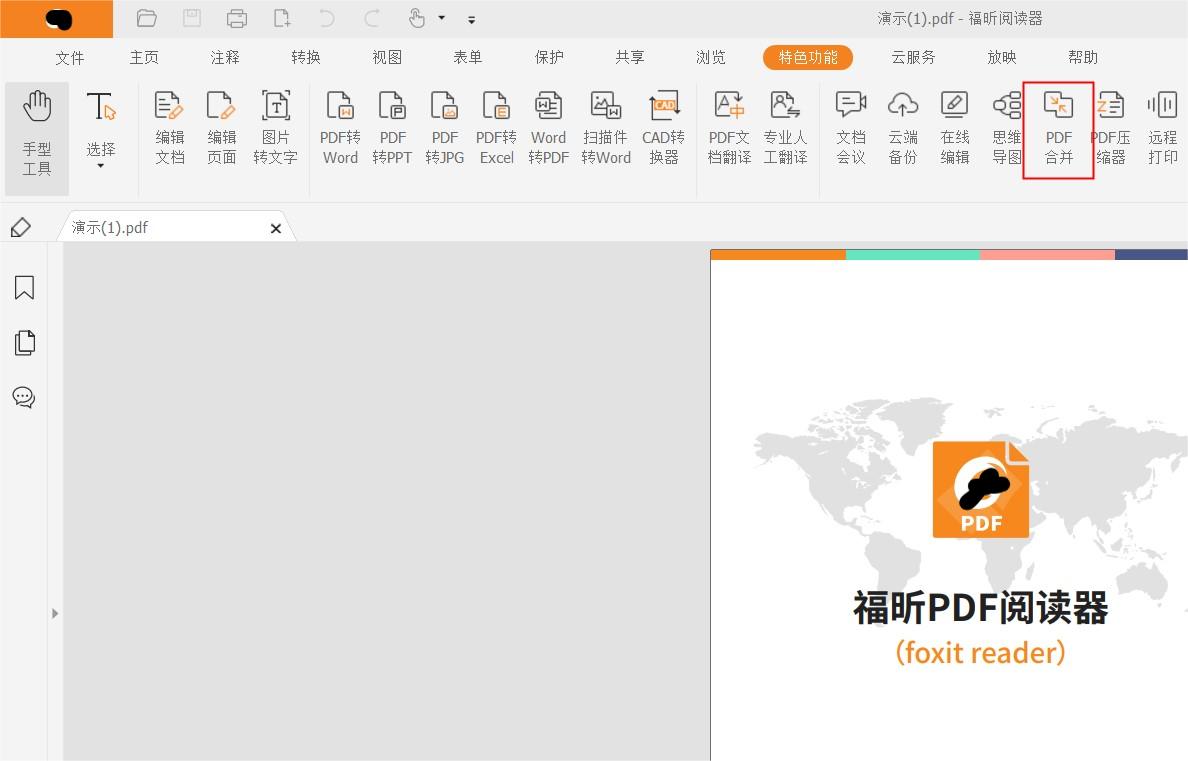
Task: Open 编辑文档 document editing
Action: (x=168, y=128)
